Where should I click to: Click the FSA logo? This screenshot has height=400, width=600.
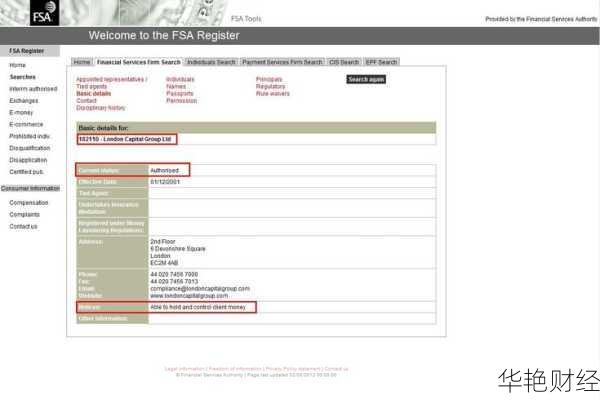coord(44,13)
